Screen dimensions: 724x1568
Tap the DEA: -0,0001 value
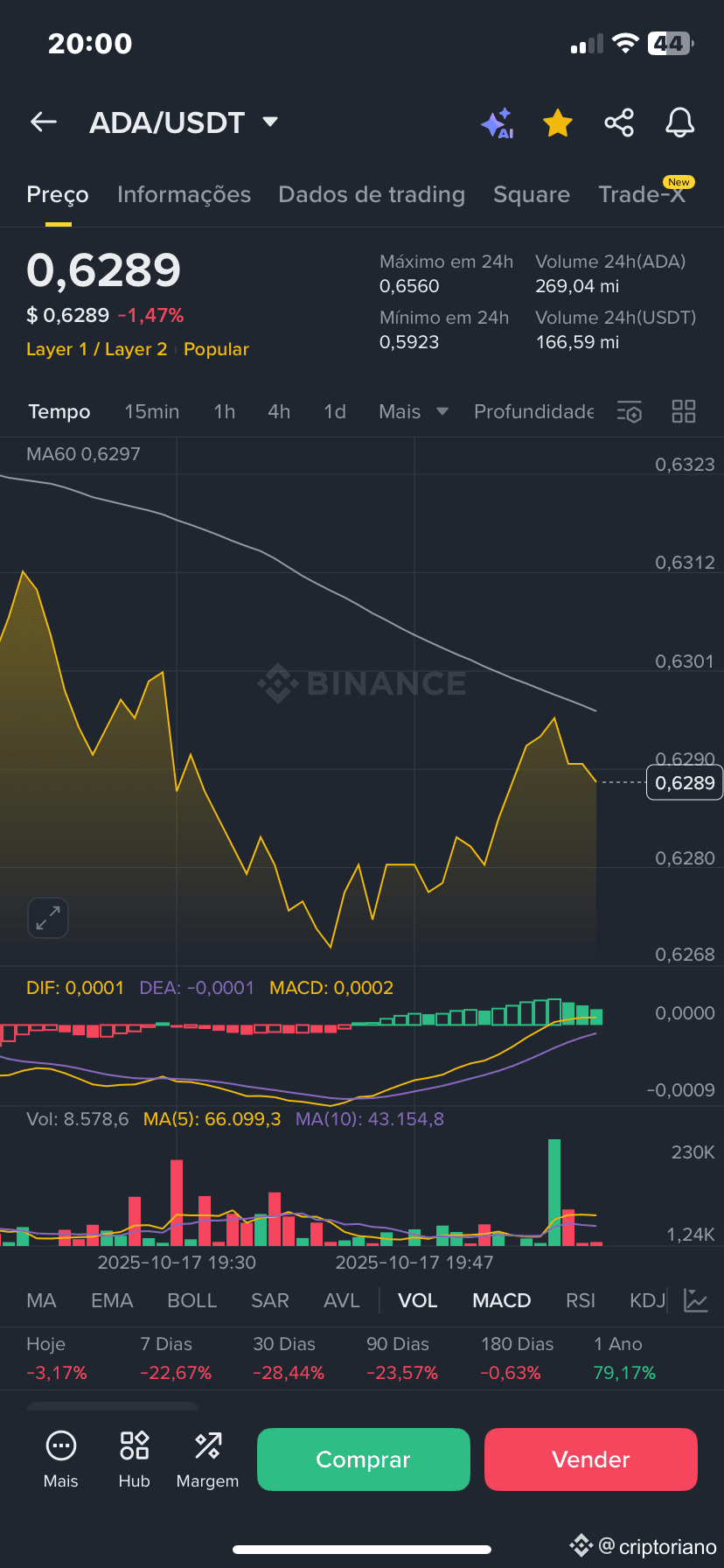pos(197,988)
